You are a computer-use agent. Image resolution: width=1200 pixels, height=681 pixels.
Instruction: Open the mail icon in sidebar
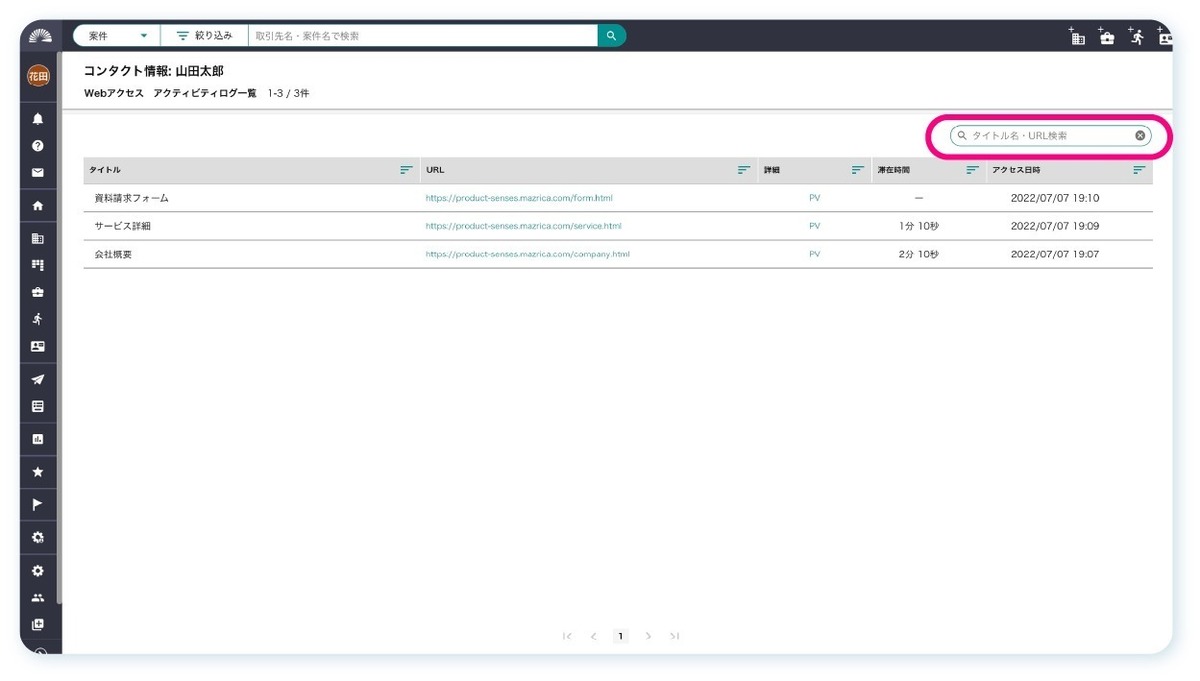(x=38, y=173)
